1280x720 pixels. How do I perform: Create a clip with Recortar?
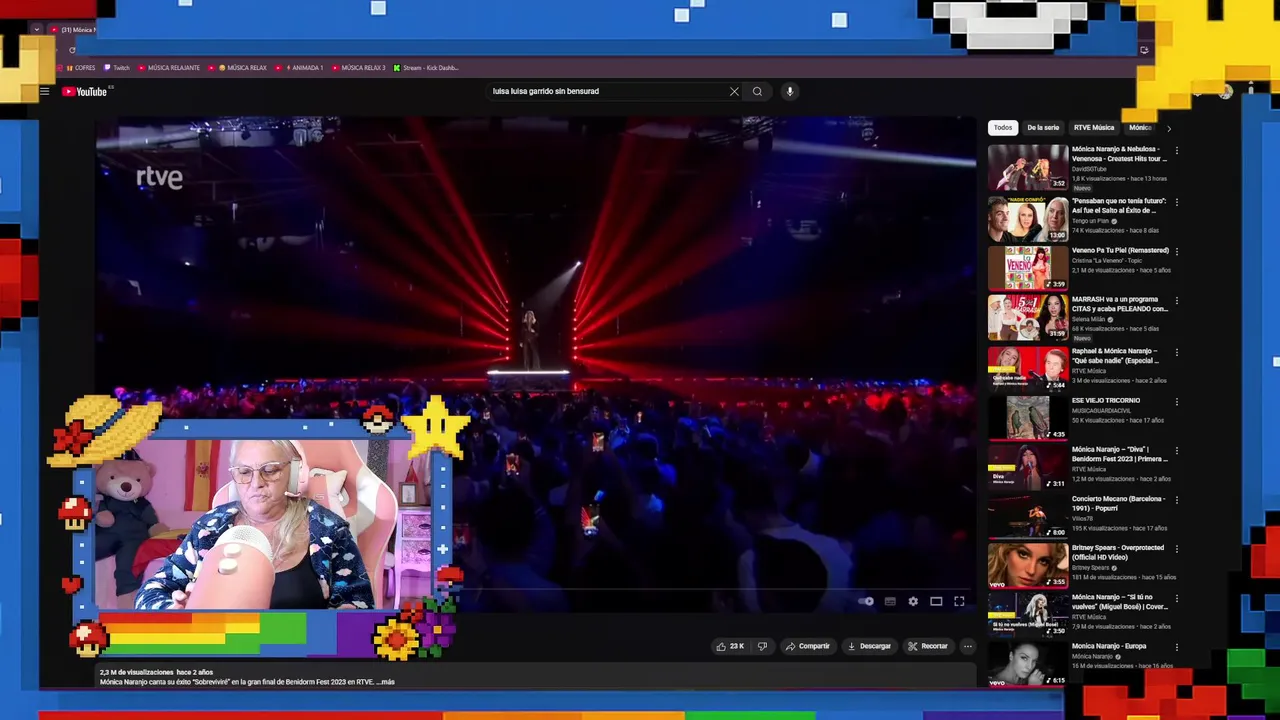click(x=928, y=646)
